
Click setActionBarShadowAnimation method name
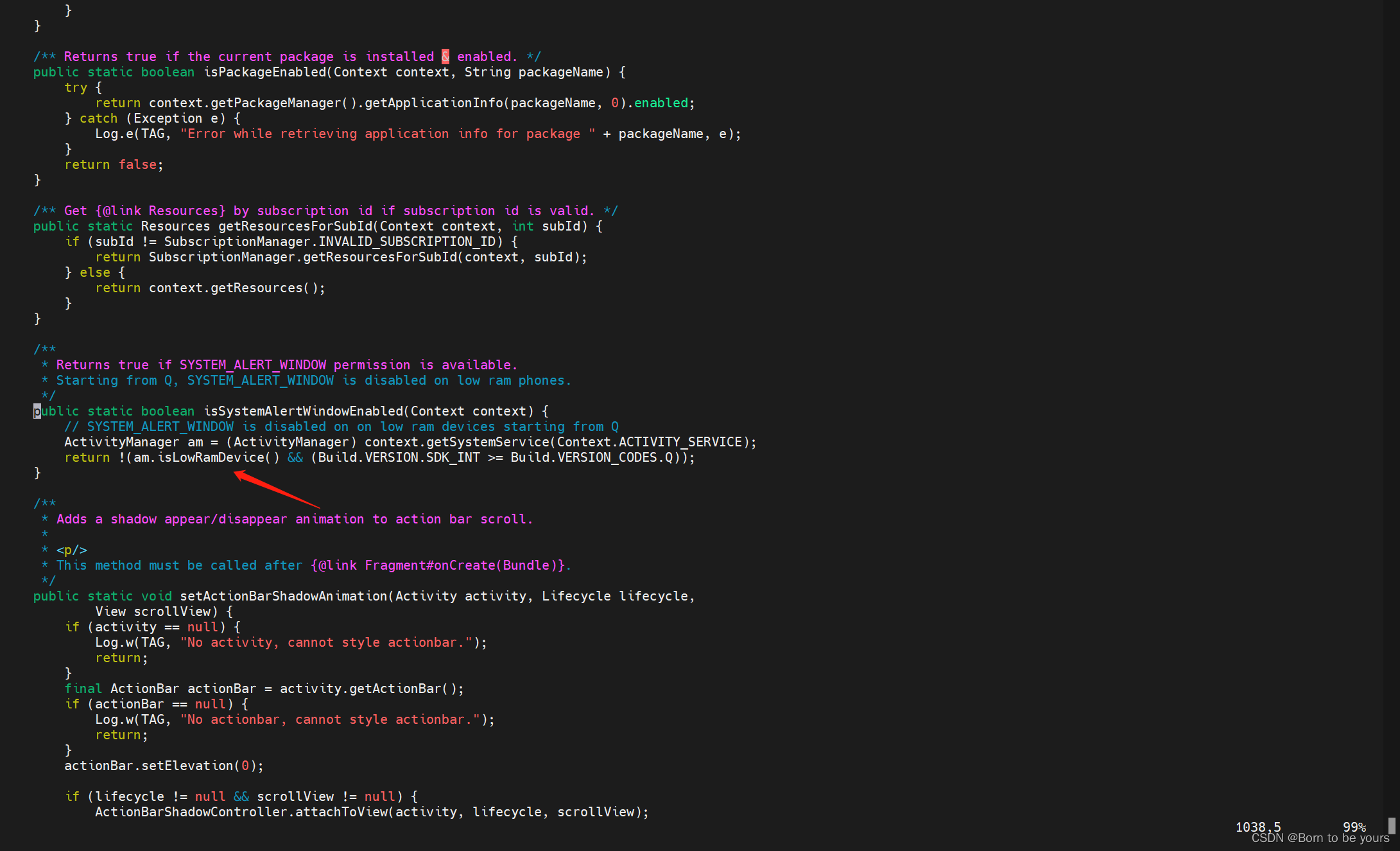(x=284, y=596)
